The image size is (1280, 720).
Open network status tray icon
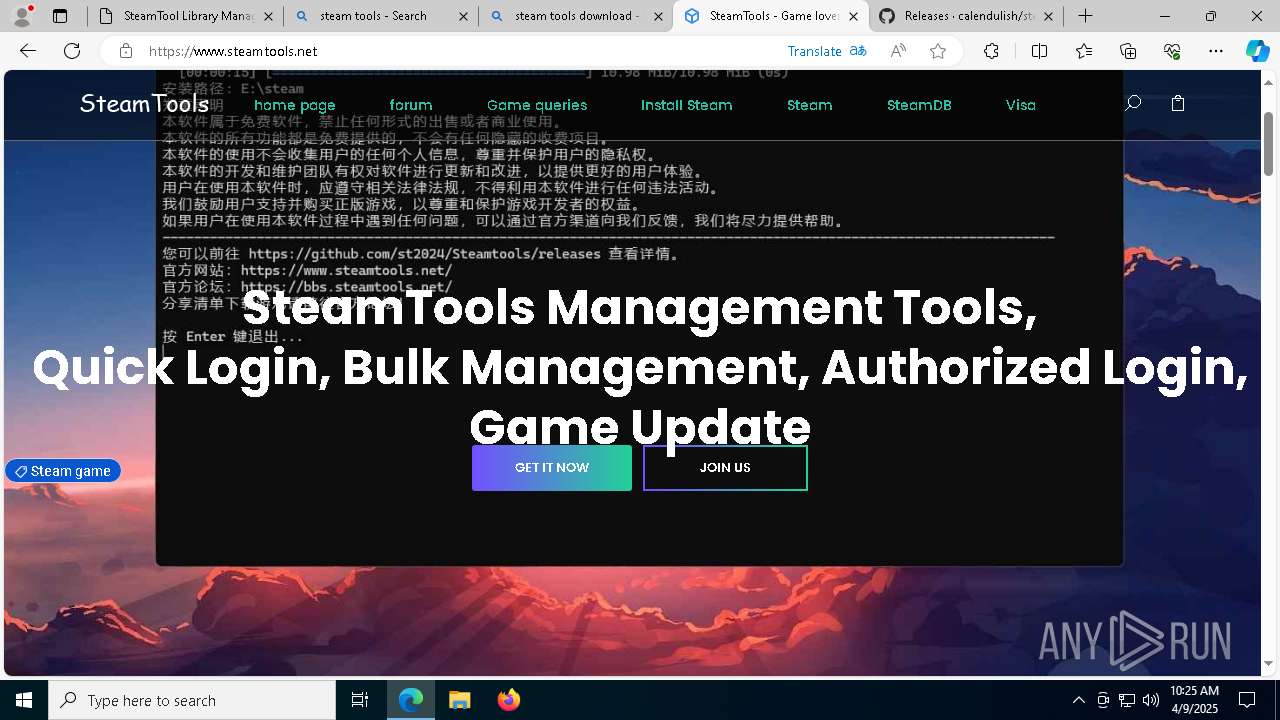[x=1127, y=700]
